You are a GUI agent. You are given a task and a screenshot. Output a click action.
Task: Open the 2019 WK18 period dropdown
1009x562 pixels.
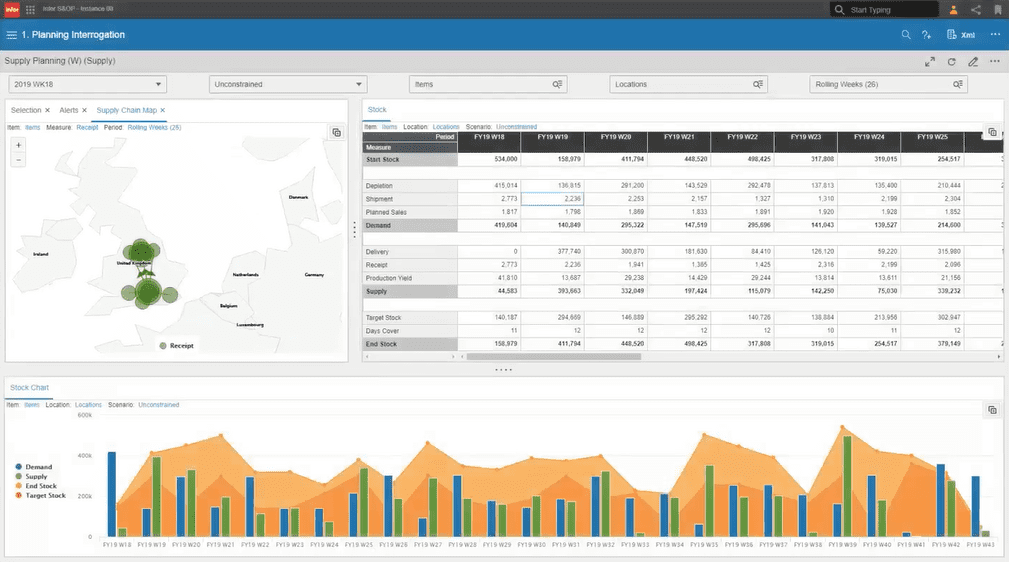88,84
